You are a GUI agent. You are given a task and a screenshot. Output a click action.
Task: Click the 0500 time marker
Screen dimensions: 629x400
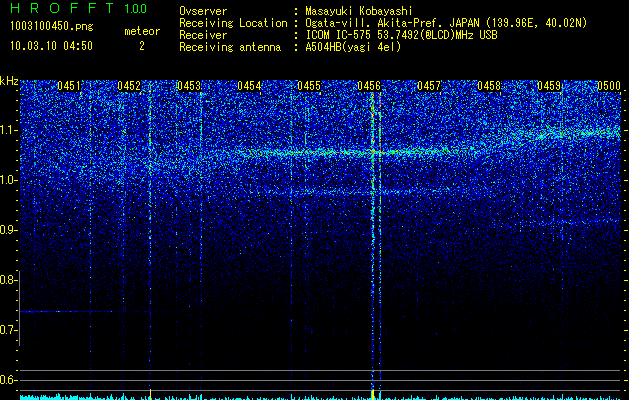[609, 86]
